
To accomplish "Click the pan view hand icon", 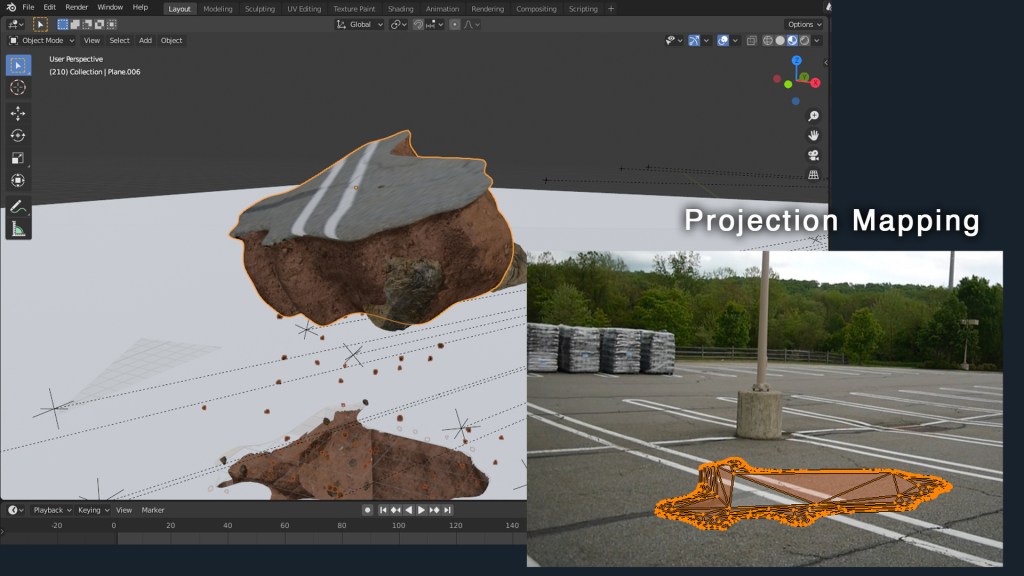I will pos(814,135).
